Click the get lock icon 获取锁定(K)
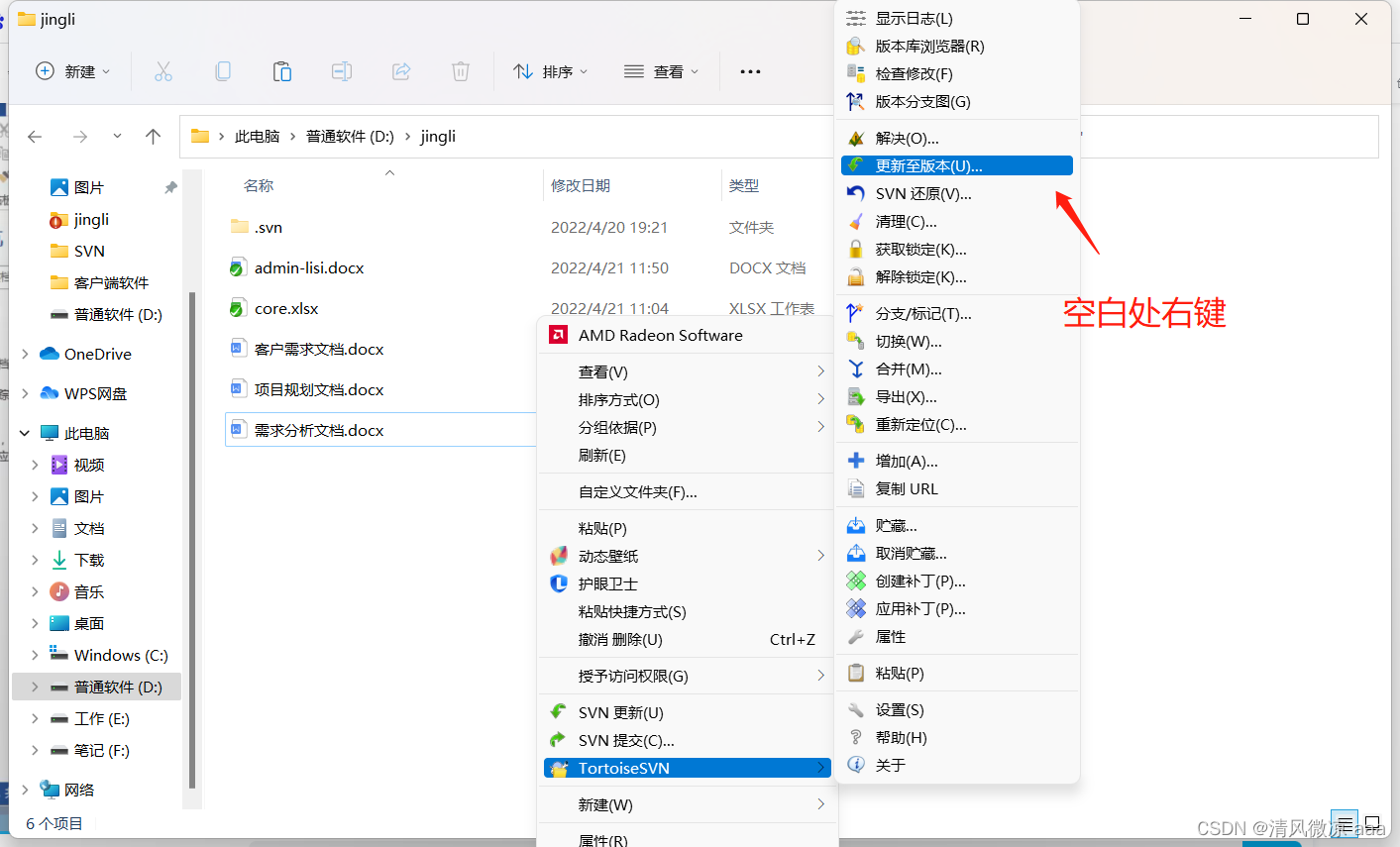Image resolution: width=1400 pixels, height=847 pixels. (x=856, y=250)
